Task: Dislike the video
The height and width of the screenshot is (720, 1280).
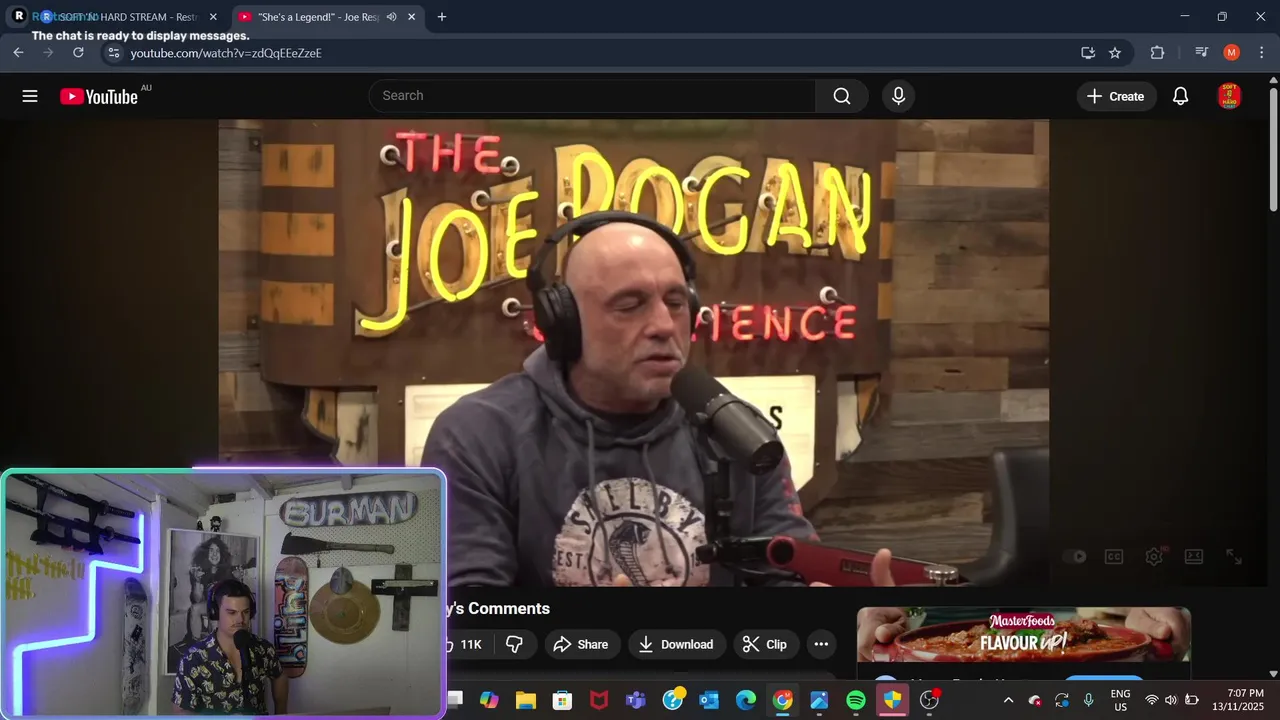Action: [x=514, y=645]
